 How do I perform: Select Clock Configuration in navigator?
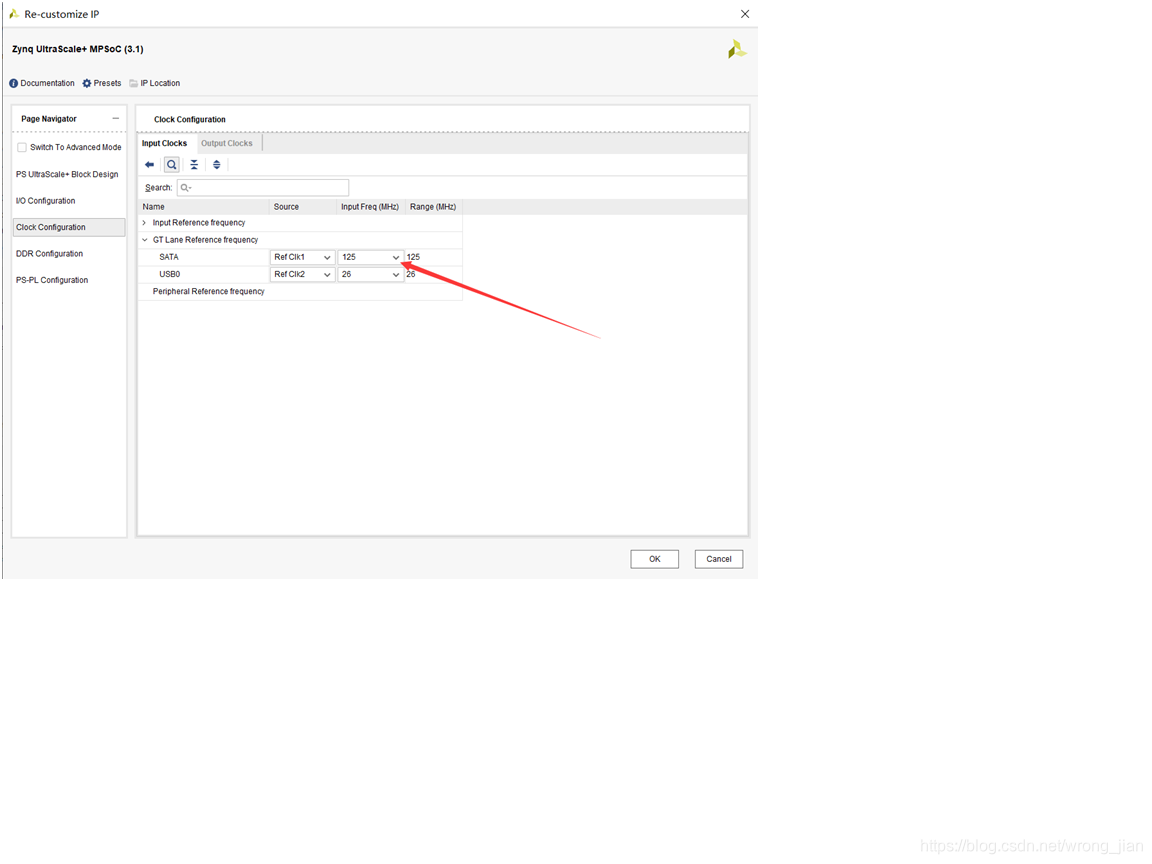click(69, 227)
